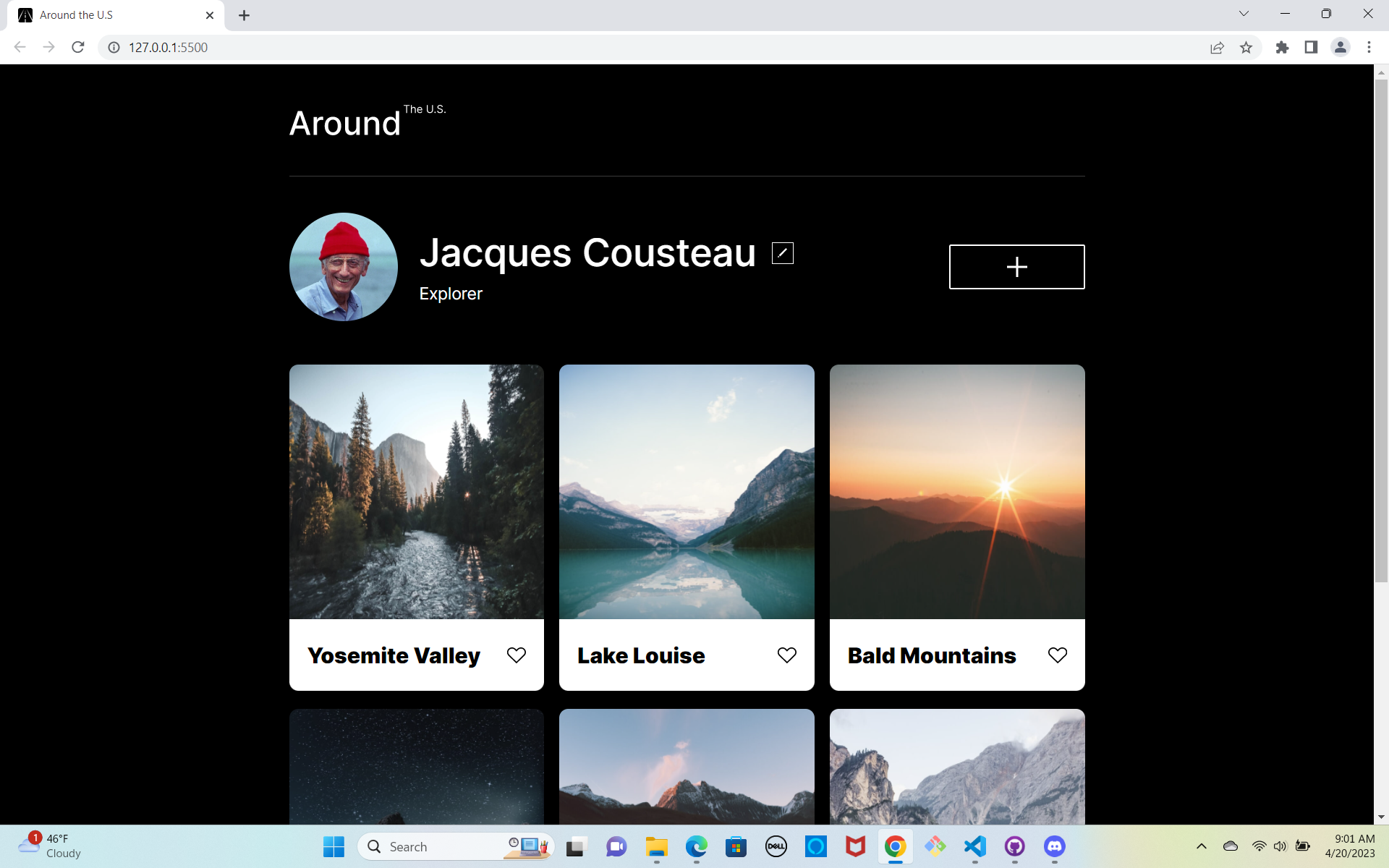Viewport: 1389px width, 868px height.
Task: Open Chrome's three-dot menu
Action: [x=1369, y=47]
